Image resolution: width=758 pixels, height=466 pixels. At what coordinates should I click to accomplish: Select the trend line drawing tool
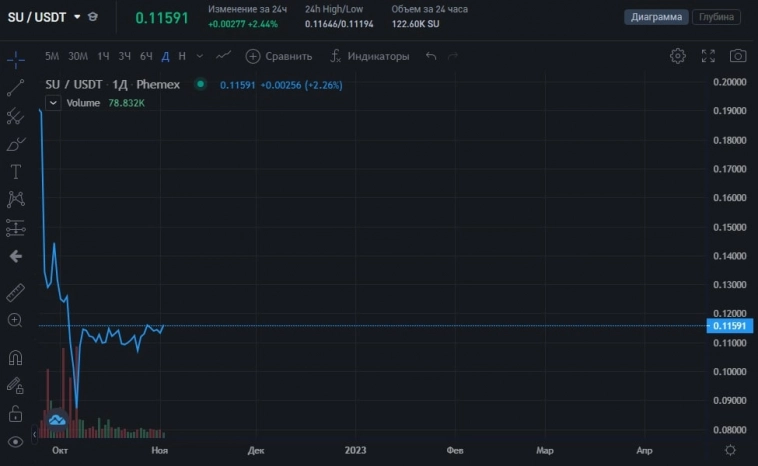15,88
